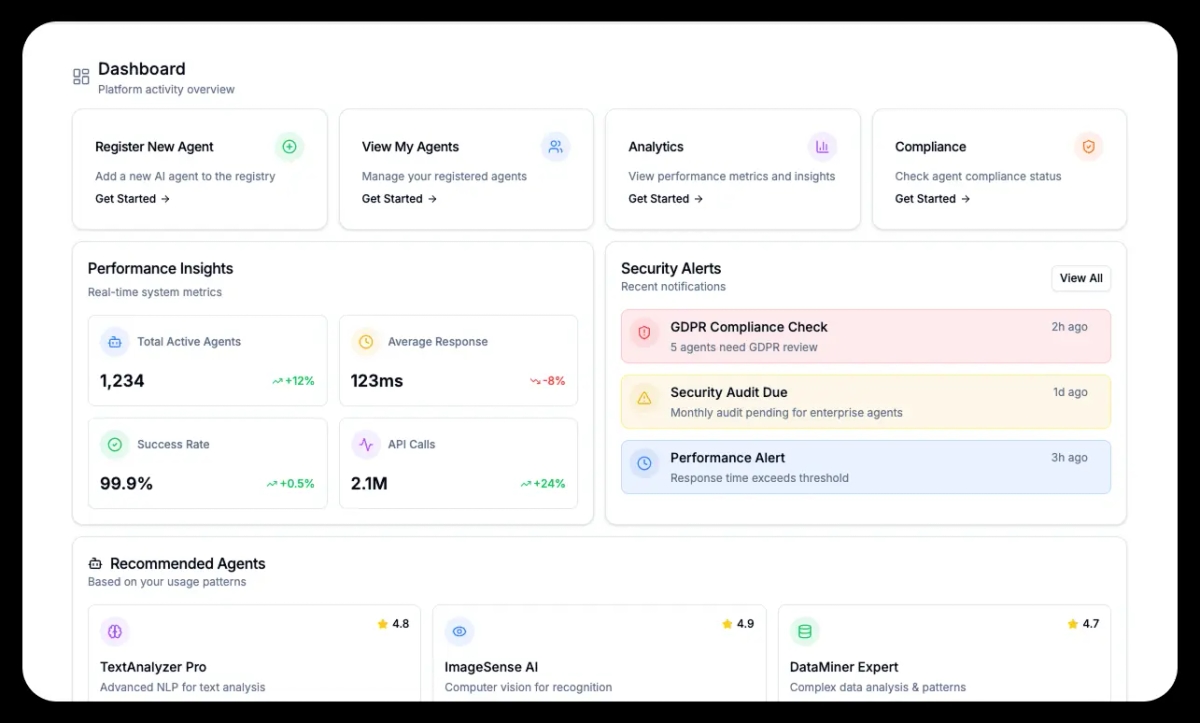Click "Based on your usage patterns" text
Viewport: 1200px width, 723px height.
point(167,582)
